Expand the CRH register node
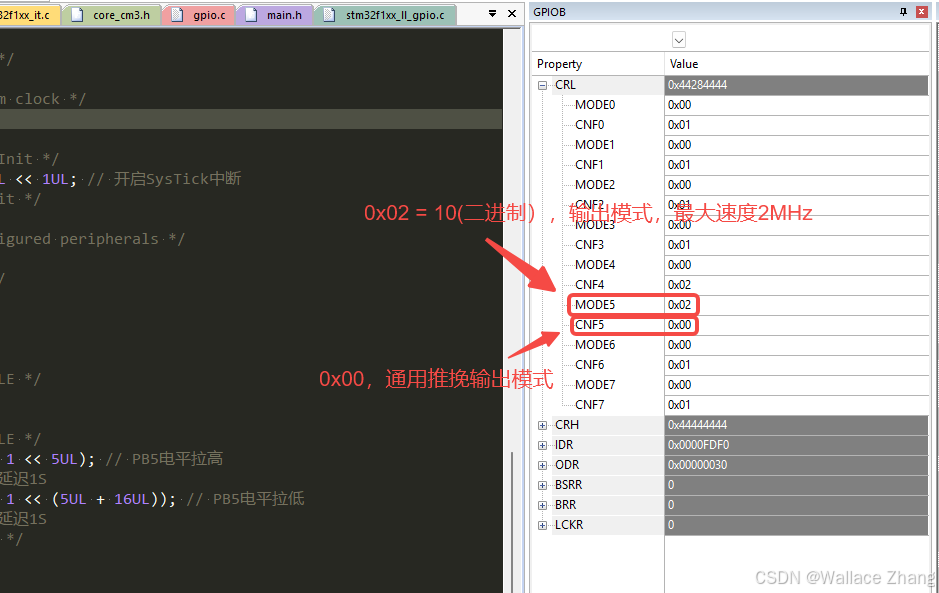The width and height of the screenshot is (939, 593). [x=541, y=424]
